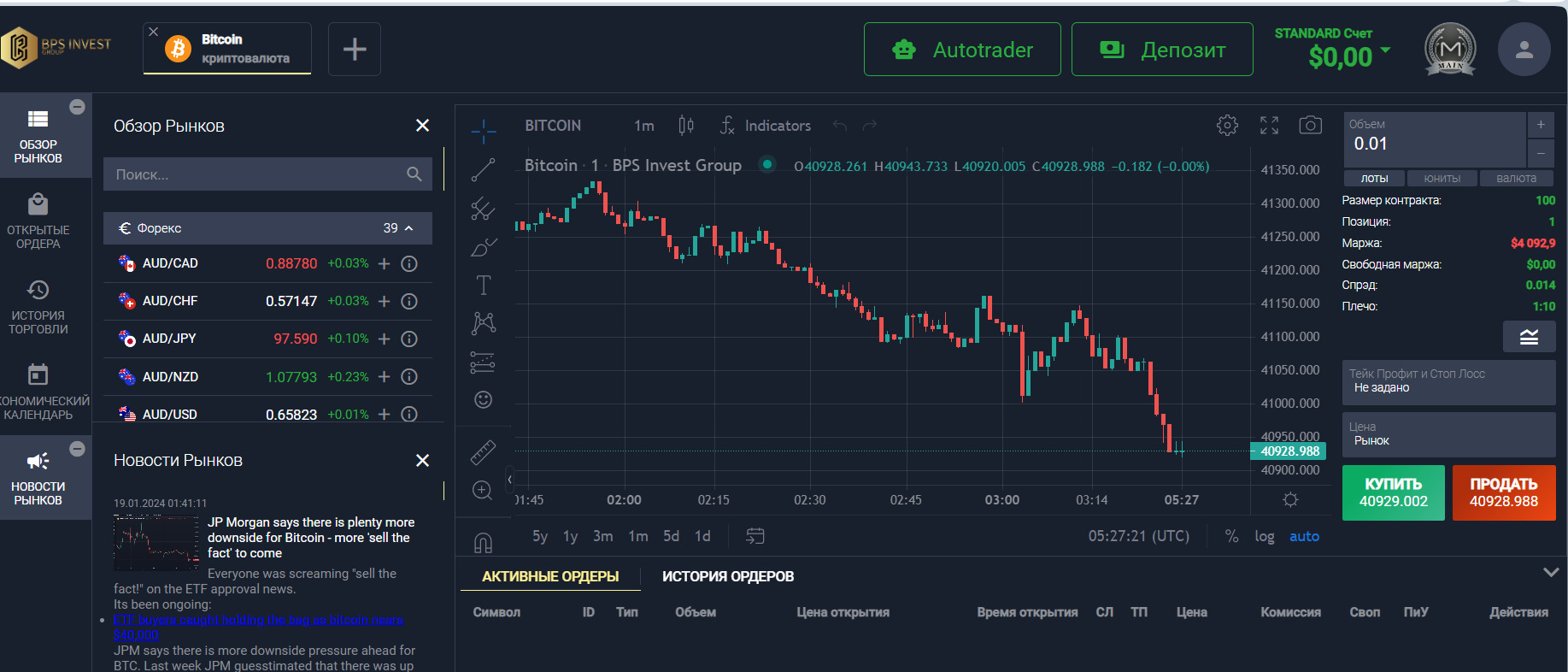This screenshot has height=672, width=1568.
Task: Add AUD/NZD to a chart tab
Action: coord(385,376)
